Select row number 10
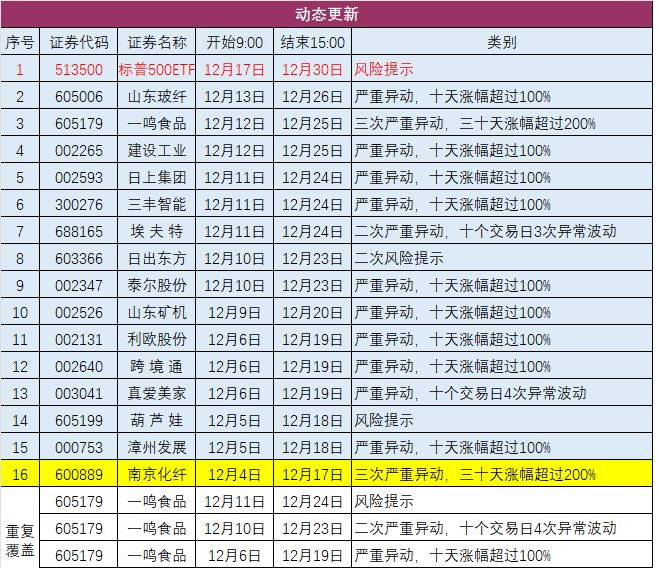 coord(20,312)
